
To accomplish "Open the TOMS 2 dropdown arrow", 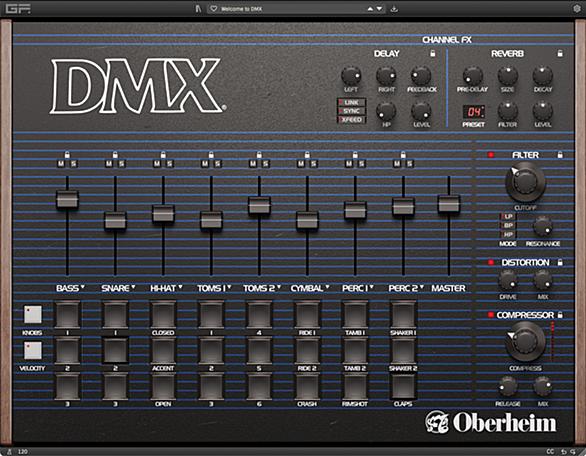I will [278, 287].
